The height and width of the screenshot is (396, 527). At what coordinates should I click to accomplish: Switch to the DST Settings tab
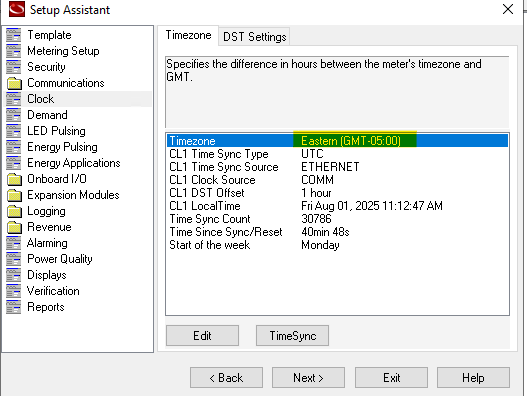pos(254,37)
